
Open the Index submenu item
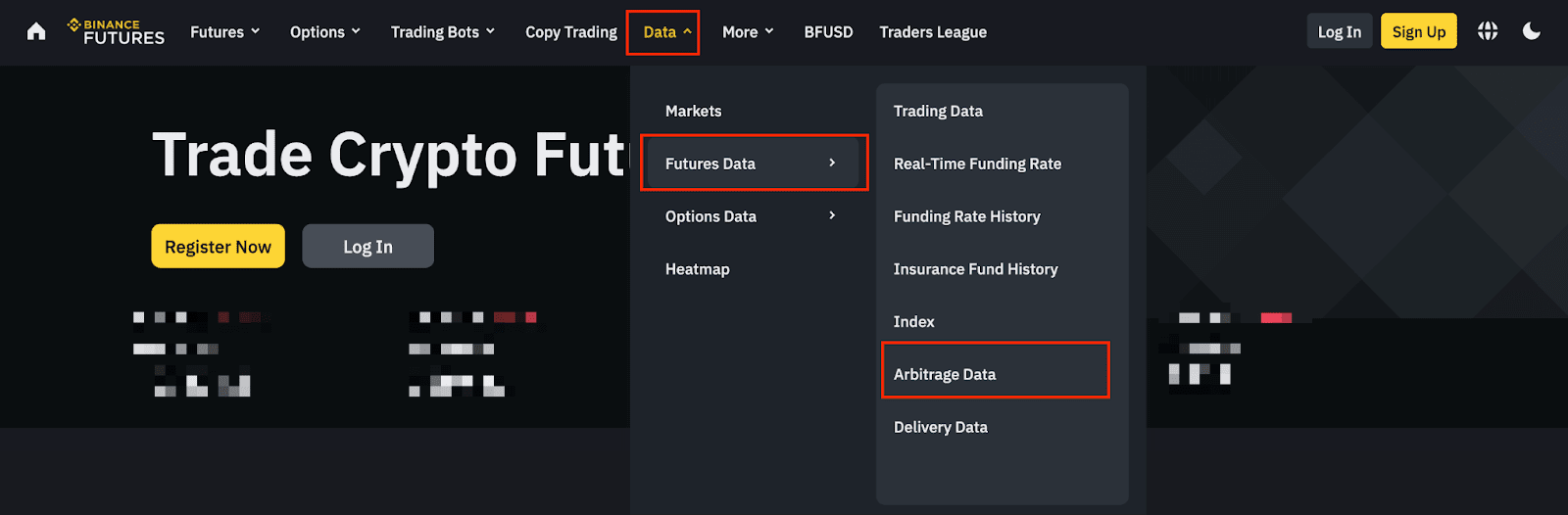pyautogui.click(x=913, y=321)
